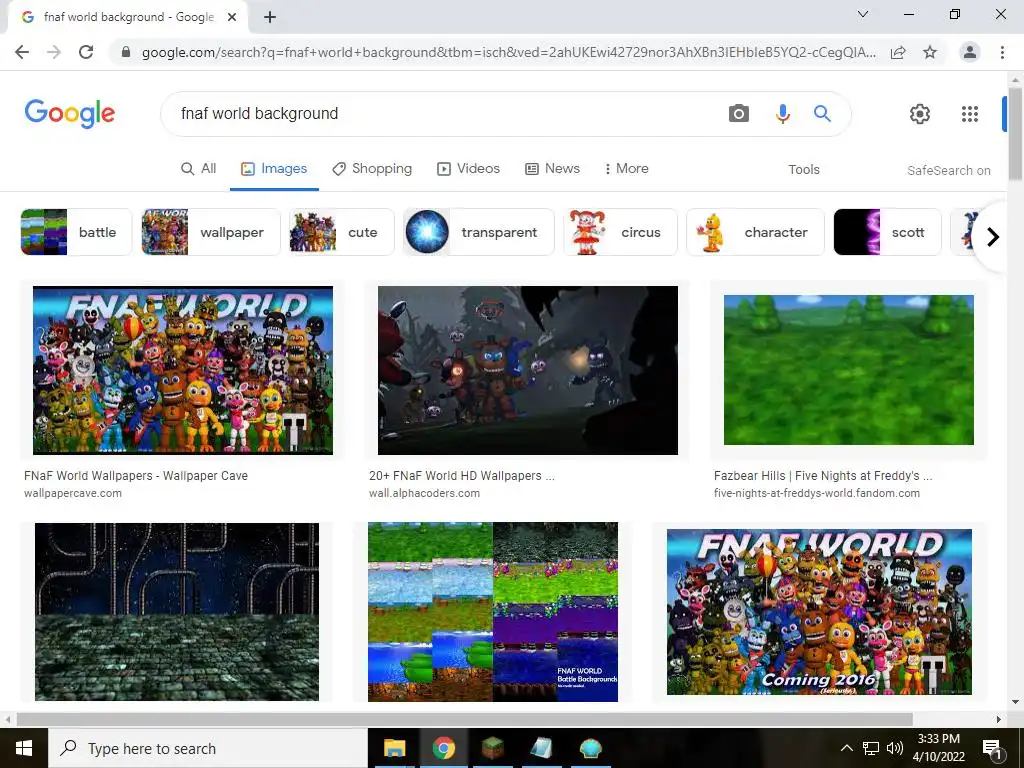Click the blue magnifier search button

822,114
